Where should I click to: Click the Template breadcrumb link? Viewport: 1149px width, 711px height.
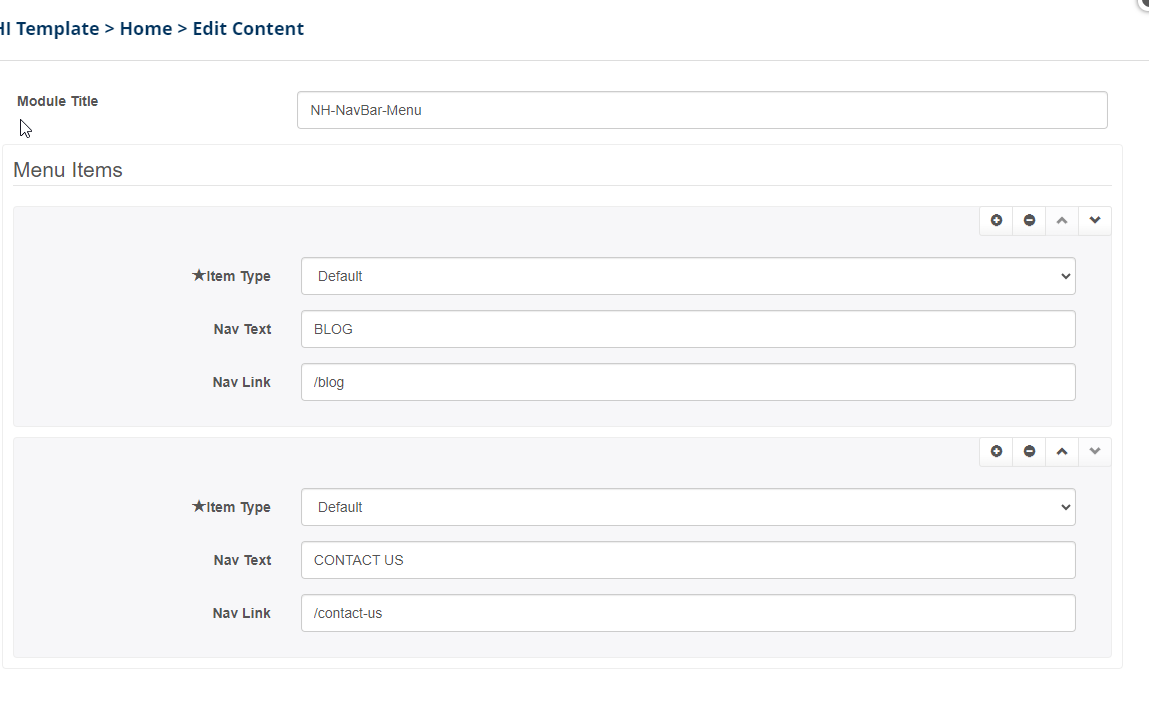pos(48,29)
